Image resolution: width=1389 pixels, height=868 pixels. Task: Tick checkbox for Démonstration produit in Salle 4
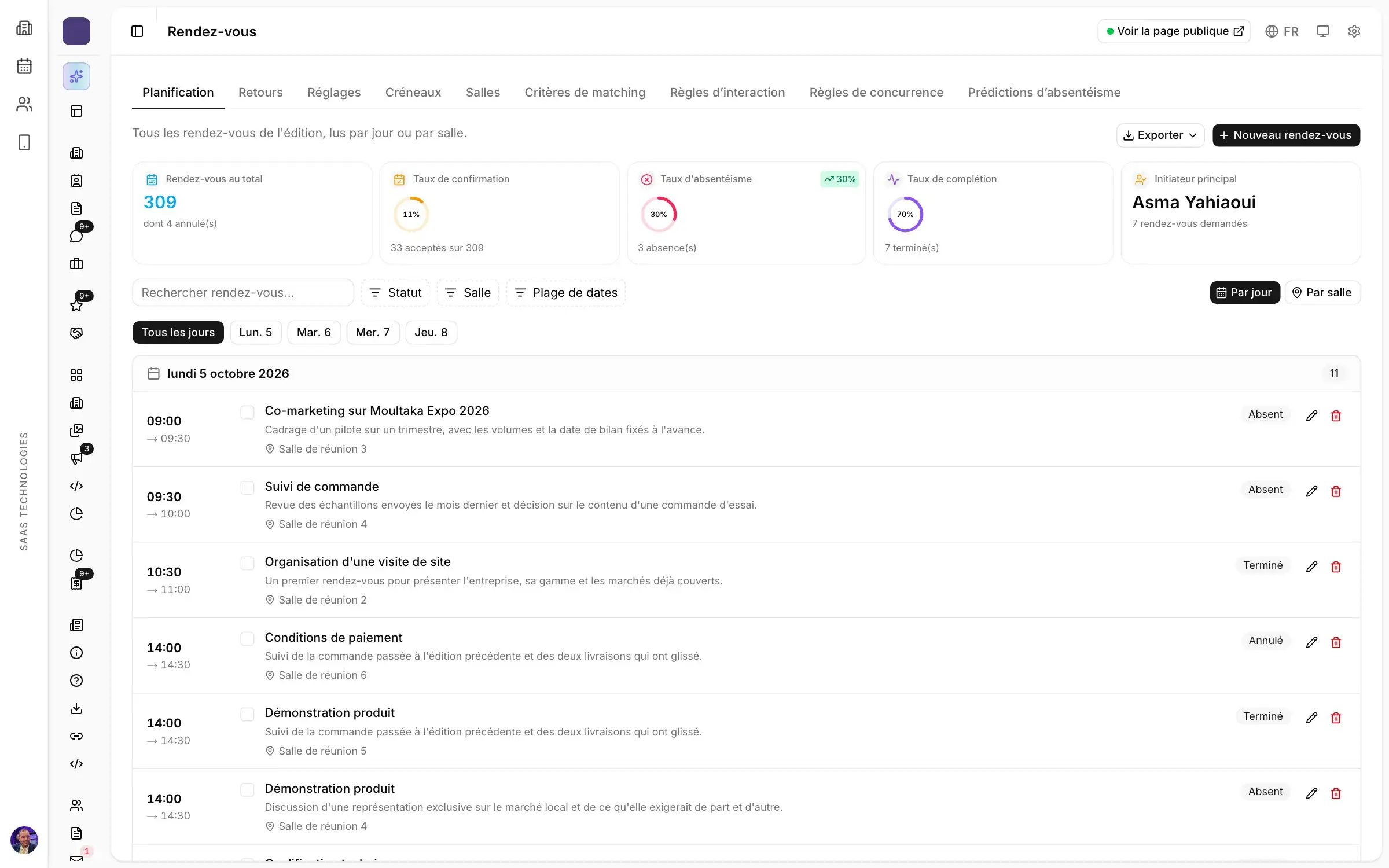[247, 790]
